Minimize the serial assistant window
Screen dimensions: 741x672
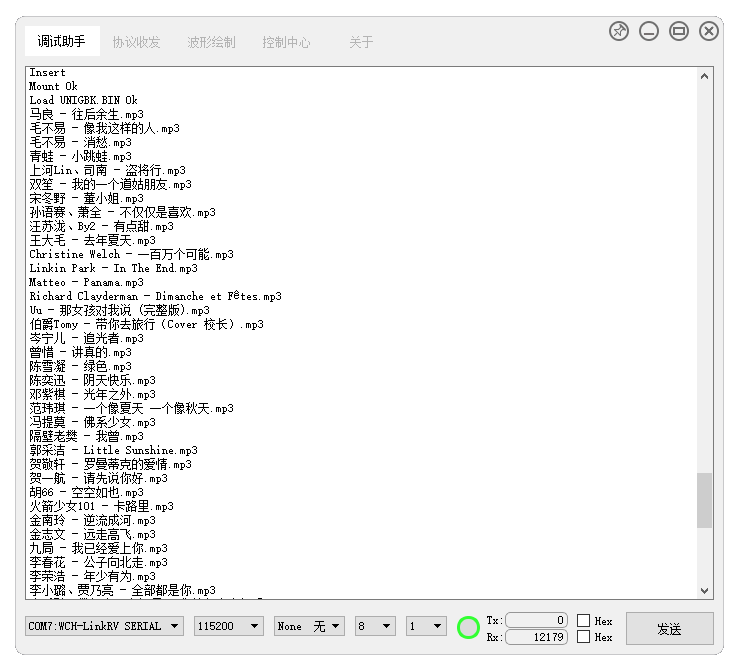(x=649, y=31)
